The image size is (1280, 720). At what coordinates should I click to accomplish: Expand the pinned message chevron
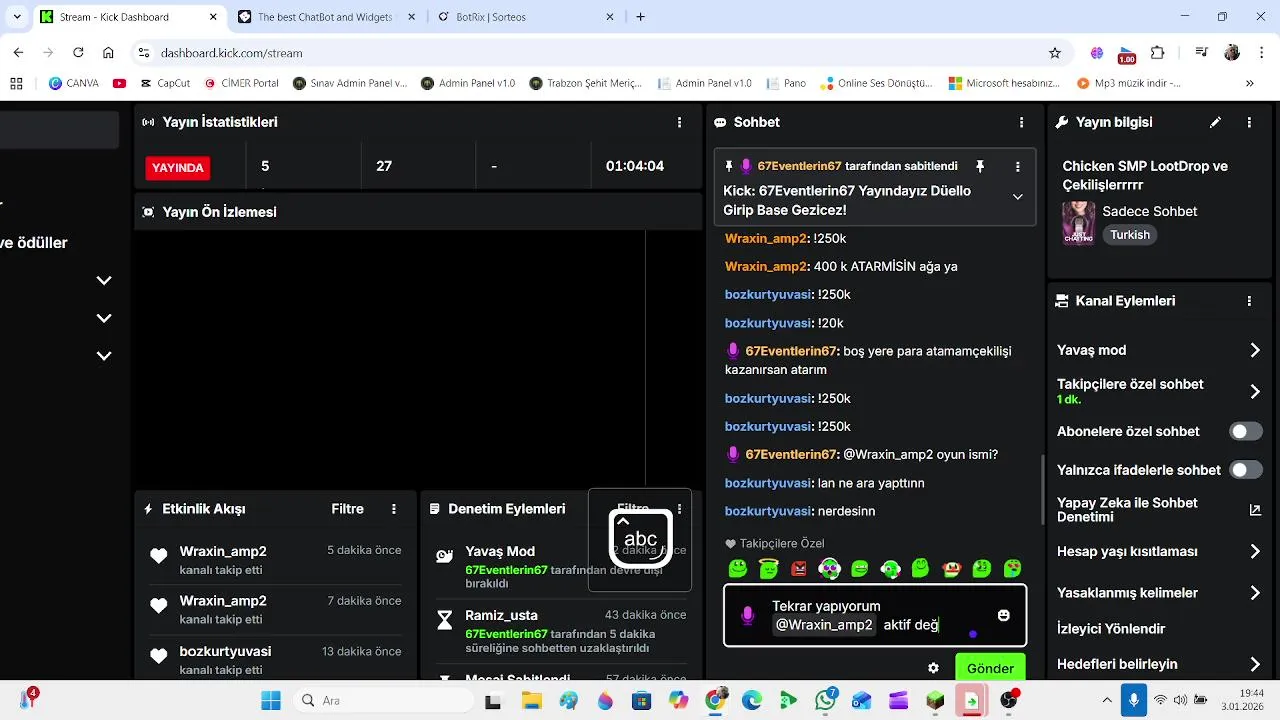pos(1018,197)
